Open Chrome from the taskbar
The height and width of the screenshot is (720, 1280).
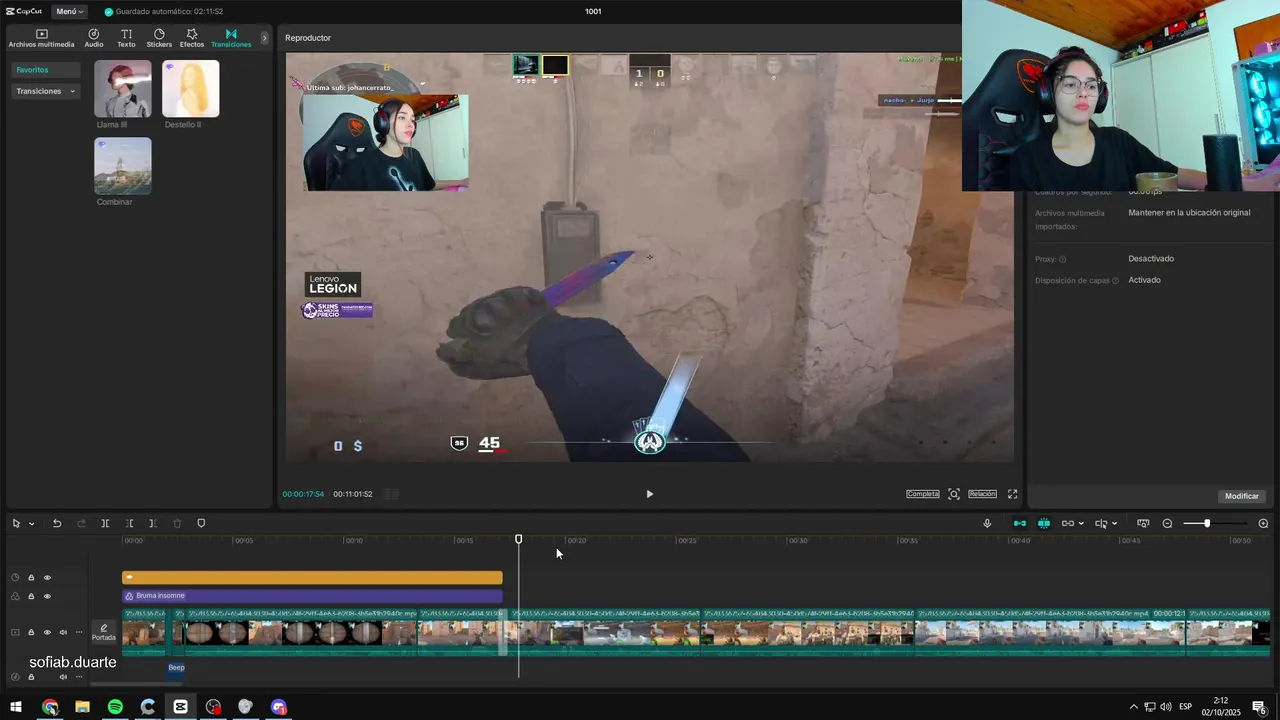point(50,707)
